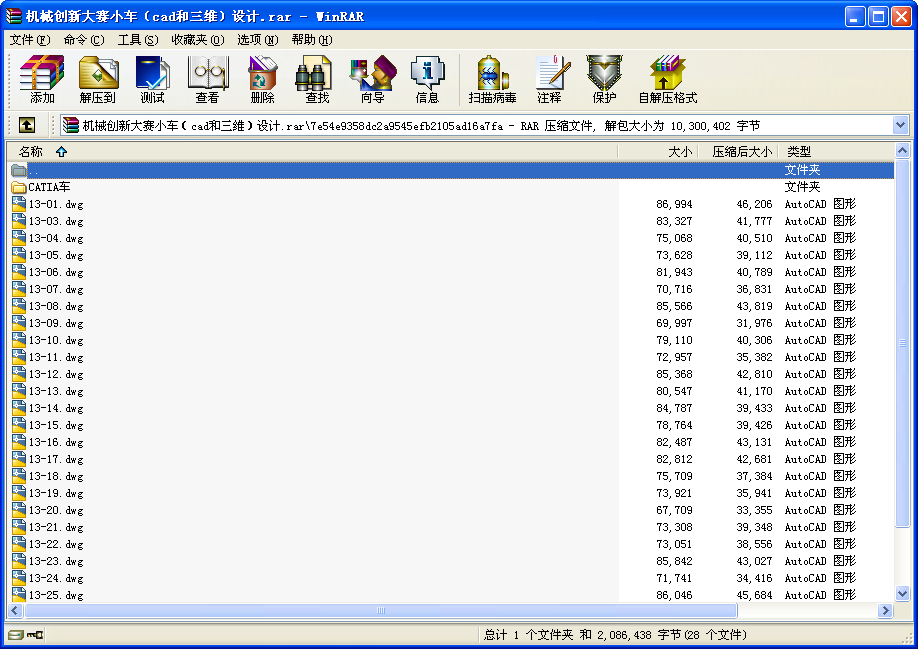Click the 13-20.dwg file icon
This screenshot has height=649, width=918.
tap(19, 510)
